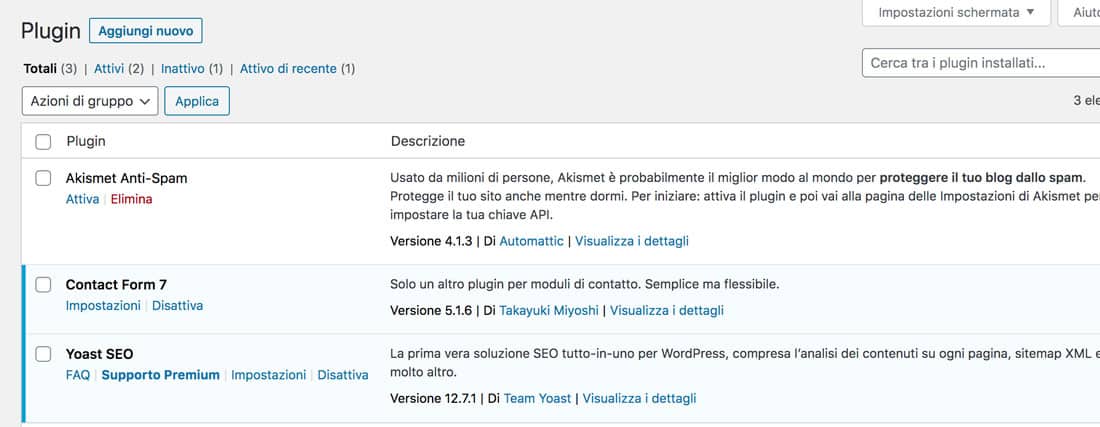
Task: Click Versione 12.7.1 text
Action: point(434,398)
